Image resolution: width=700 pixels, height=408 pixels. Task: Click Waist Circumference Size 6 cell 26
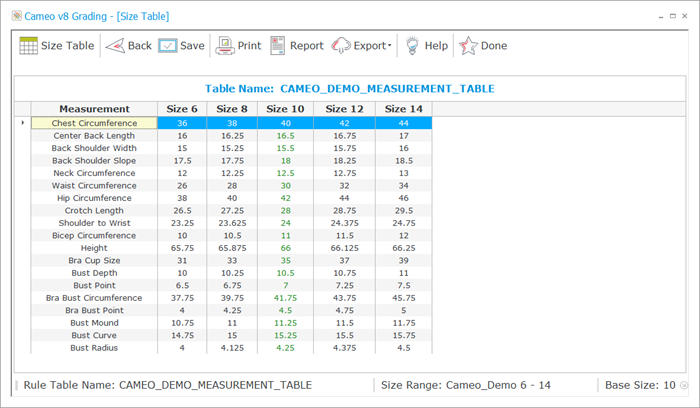coord(182,186)
